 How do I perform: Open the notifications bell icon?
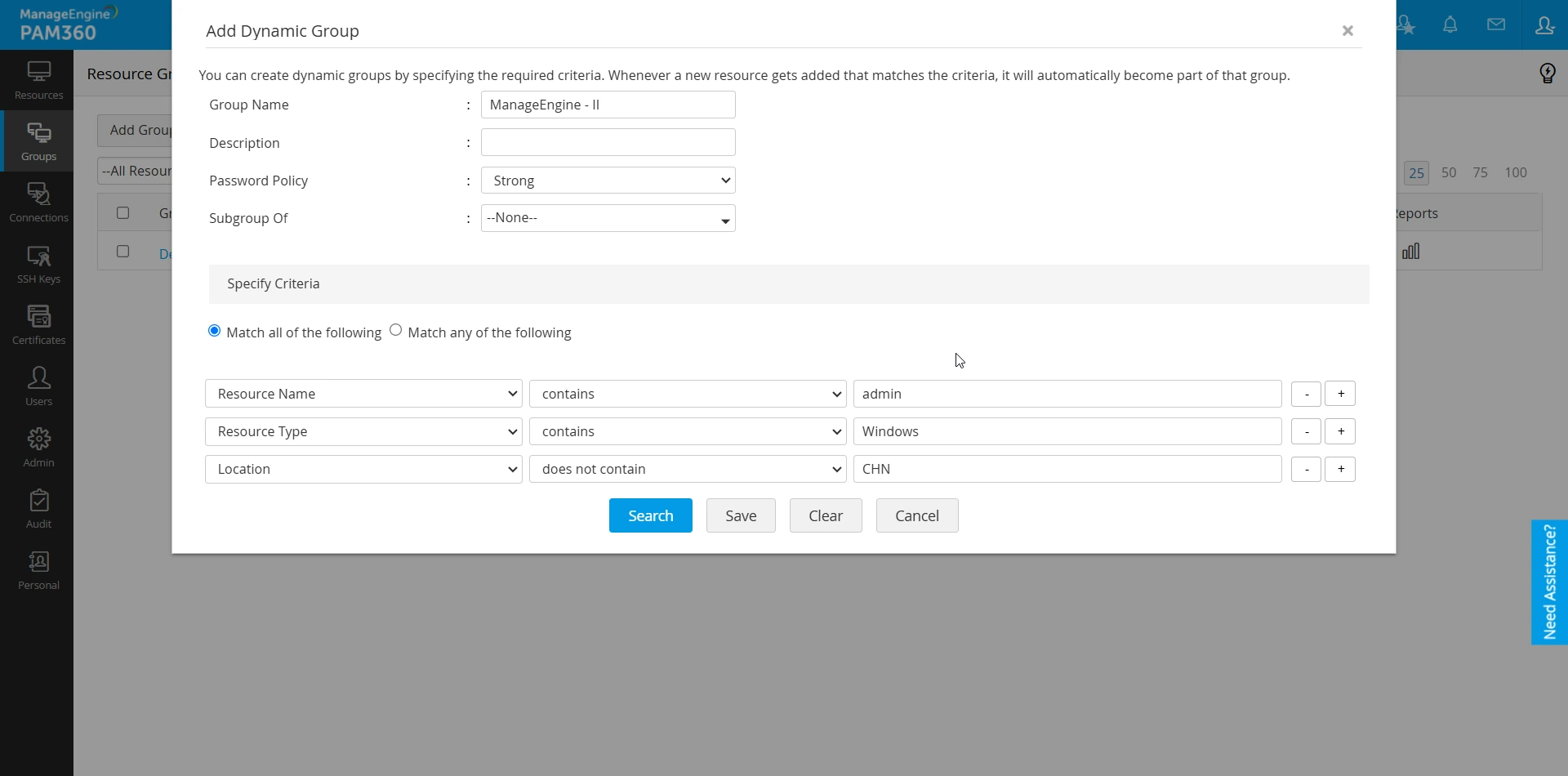(1450, 25)
